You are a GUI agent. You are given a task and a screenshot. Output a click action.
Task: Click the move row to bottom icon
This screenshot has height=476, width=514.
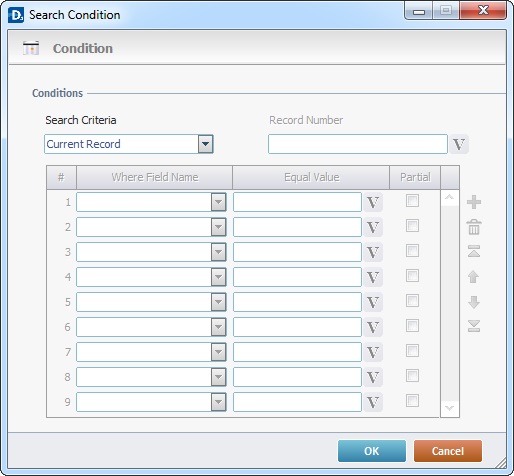pyautogui.click(x=474, y=326)
